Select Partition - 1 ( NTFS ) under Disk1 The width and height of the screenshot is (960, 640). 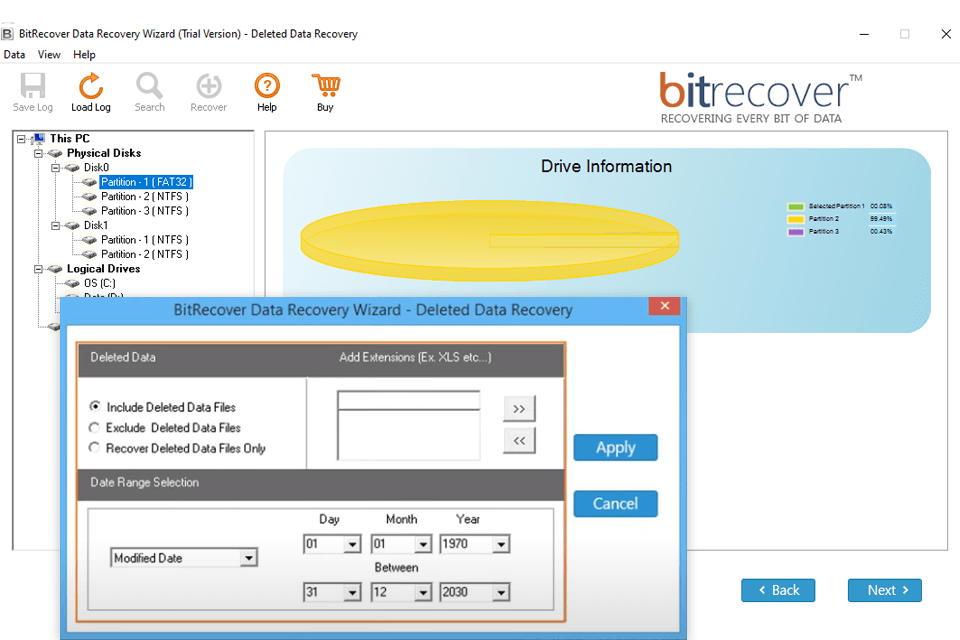[x=144, y=240]
